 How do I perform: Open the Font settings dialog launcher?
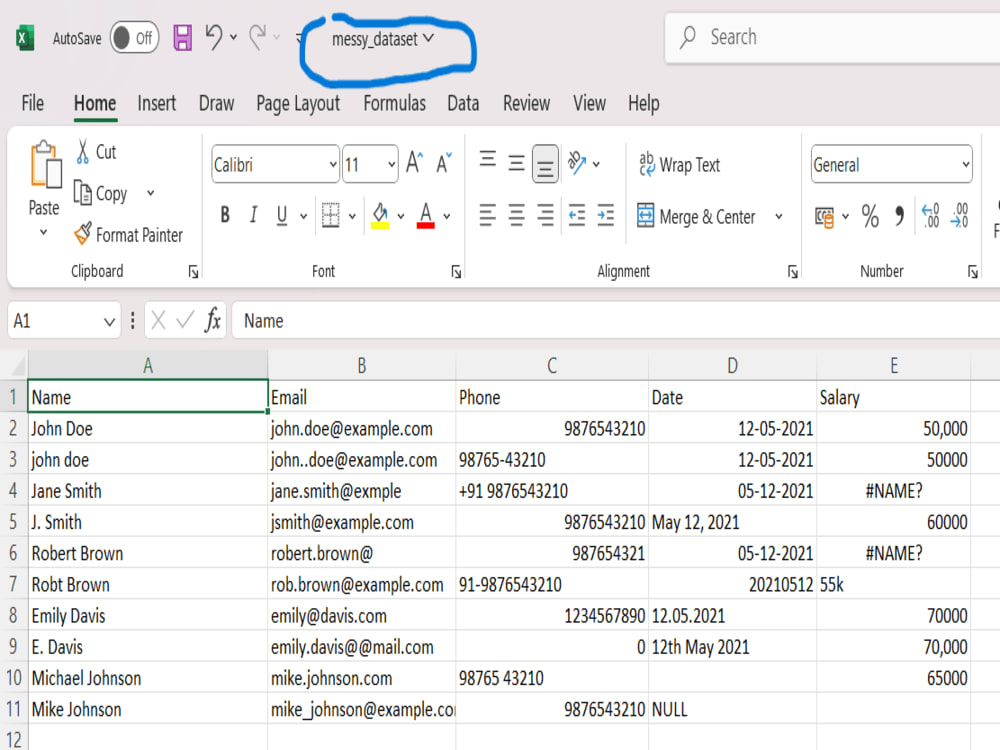tap(456, 272)
